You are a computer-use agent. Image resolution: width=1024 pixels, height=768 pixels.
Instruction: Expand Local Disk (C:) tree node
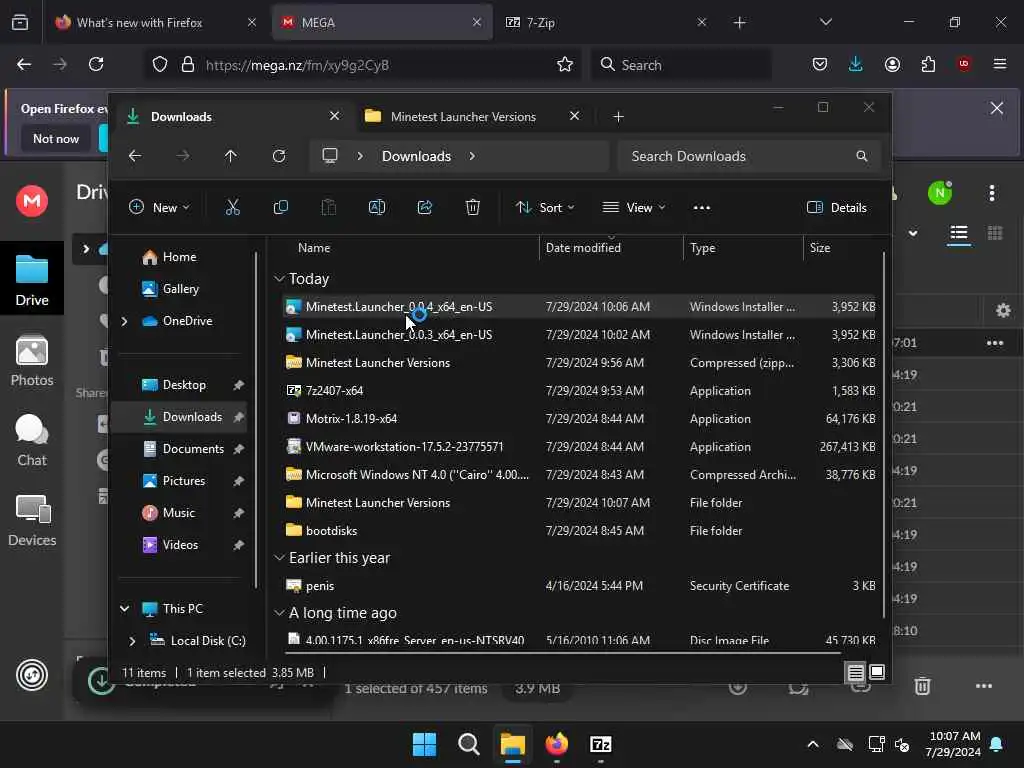pos(132,641)
